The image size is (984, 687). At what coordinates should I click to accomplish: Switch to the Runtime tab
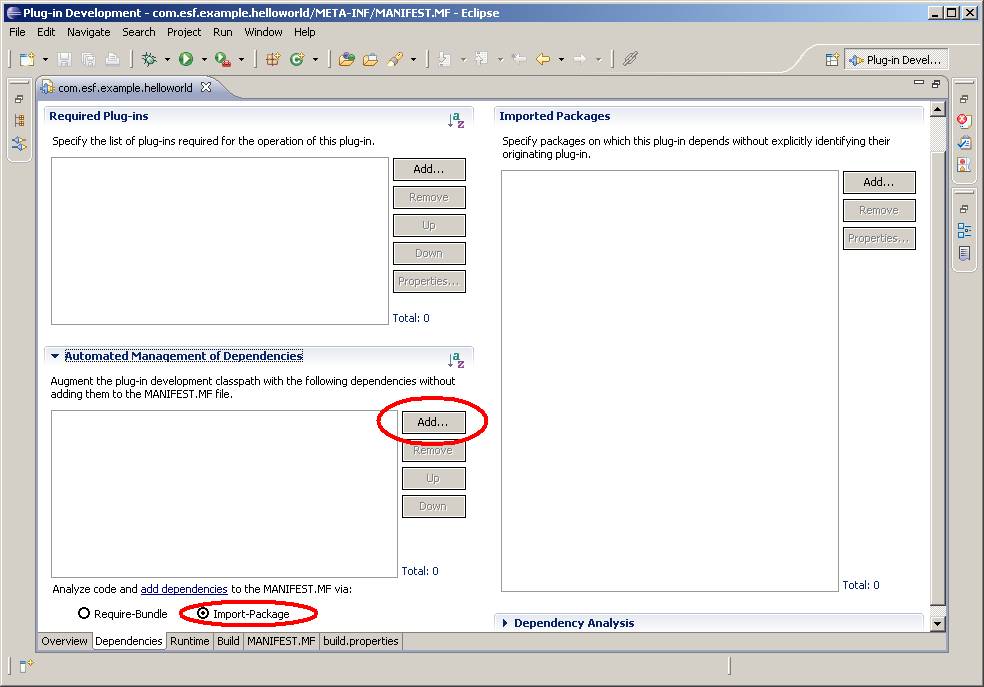[190, 641]
